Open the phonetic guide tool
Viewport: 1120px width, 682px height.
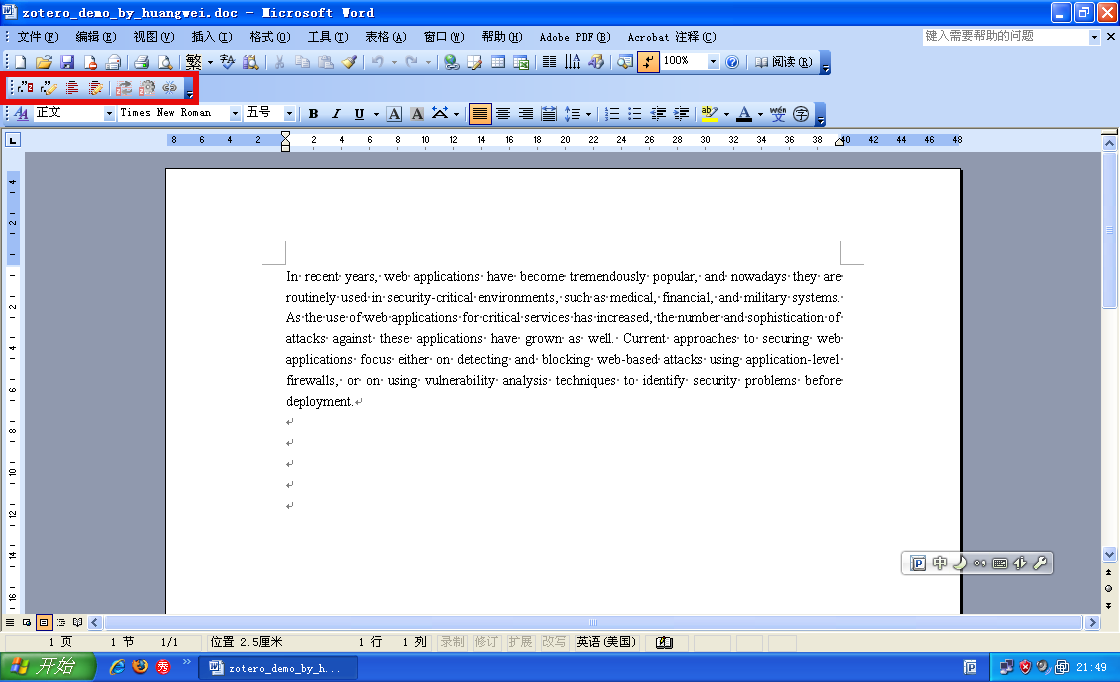[778, 114]
